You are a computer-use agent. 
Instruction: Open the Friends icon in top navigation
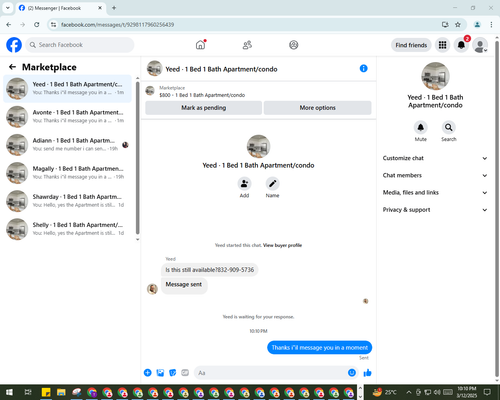click(247, 45)
